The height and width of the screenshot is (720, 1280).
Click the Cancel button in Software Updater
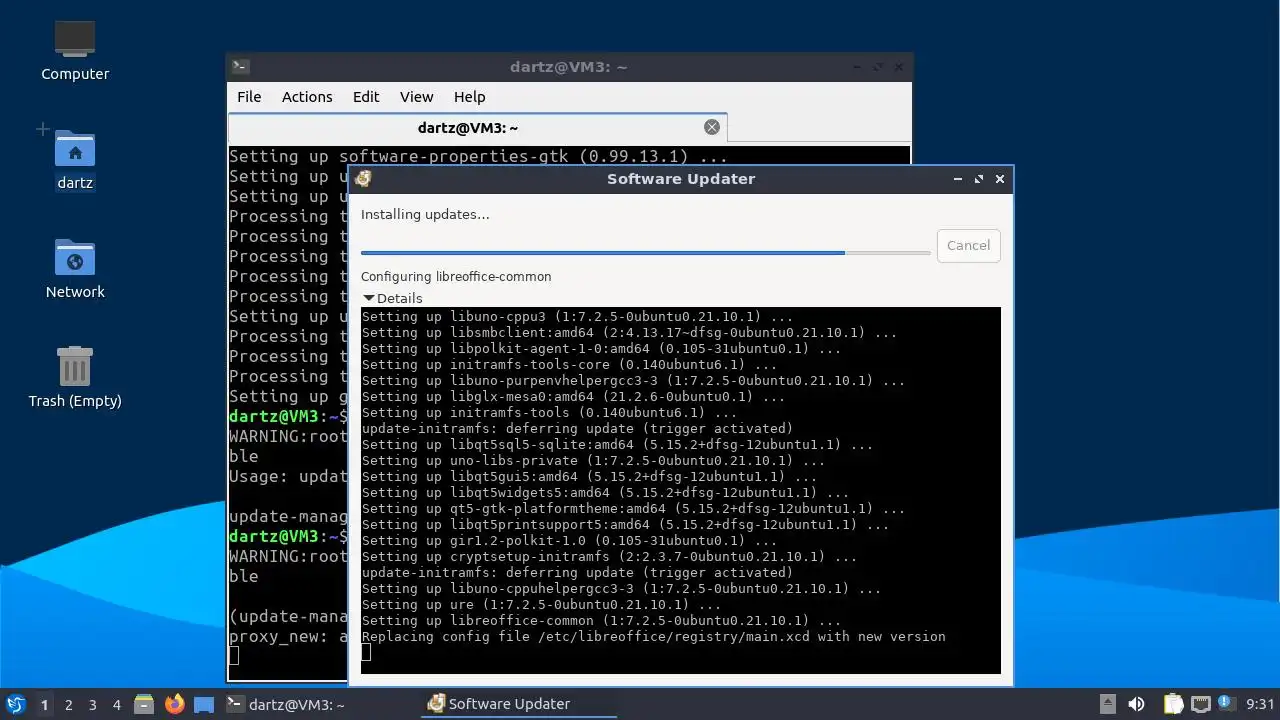[968, 245]
